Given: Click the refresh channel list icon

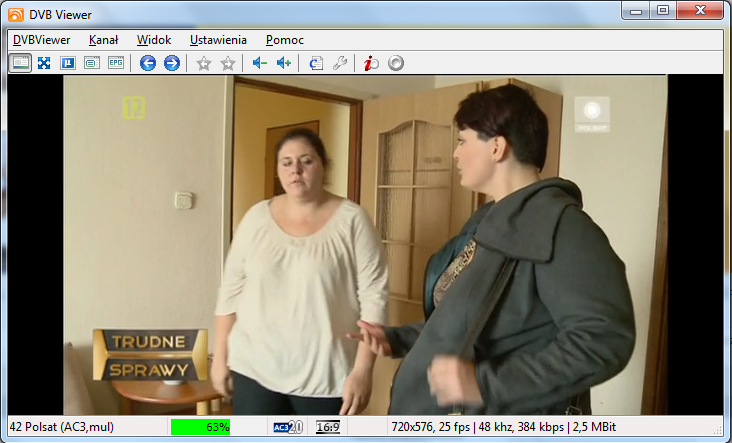Looking at the screenshot, I should click(316, 63).
